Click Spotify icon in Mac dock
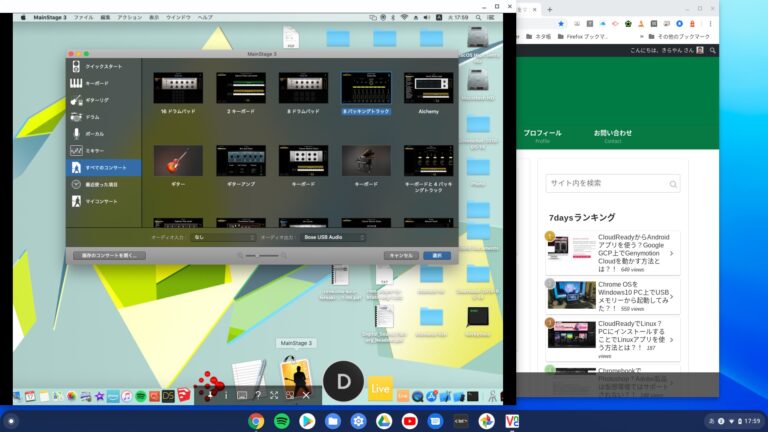The image size is (768, 432). 141,396
